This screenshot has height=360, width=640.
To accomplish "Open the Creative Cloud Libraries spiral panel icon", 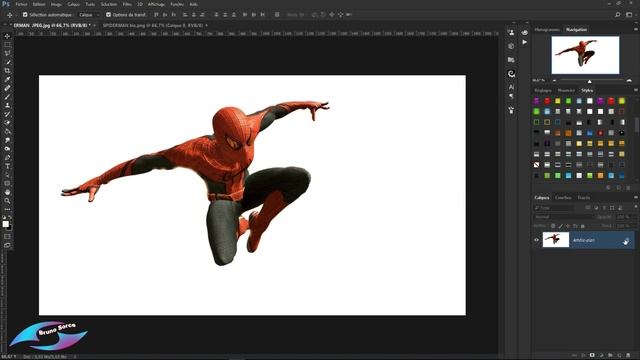I will click(x=511, y=74).
